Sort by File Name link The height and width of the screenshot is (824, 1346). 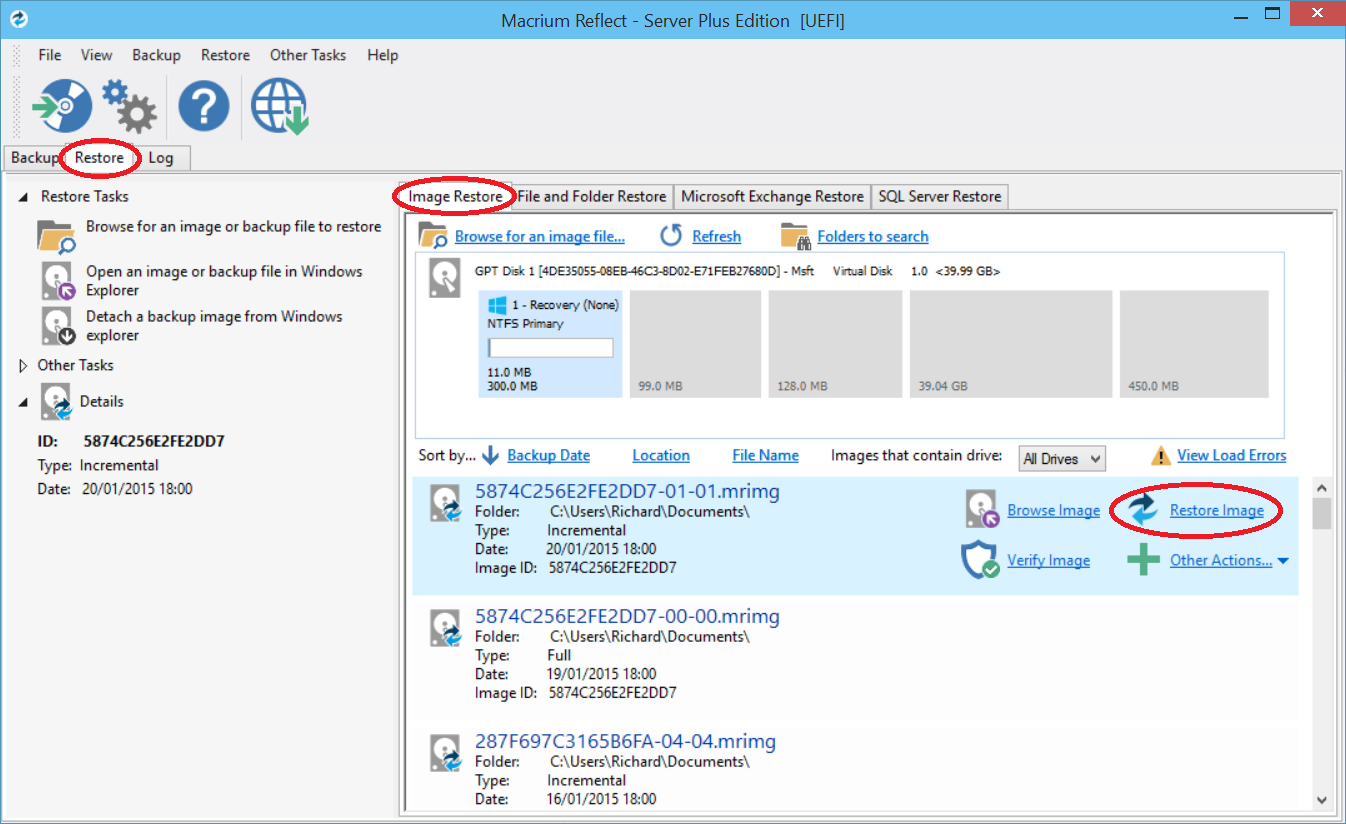pyautogui.click(x=766, y=455)
